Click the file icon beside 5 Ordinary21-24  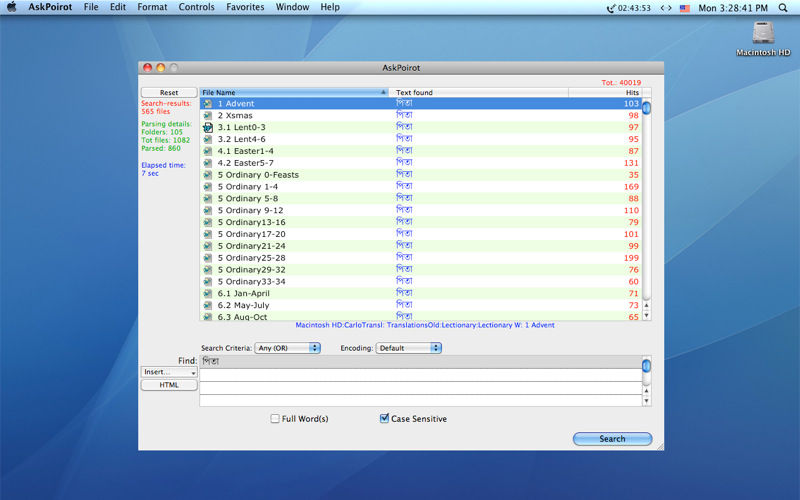click(208, 246)
